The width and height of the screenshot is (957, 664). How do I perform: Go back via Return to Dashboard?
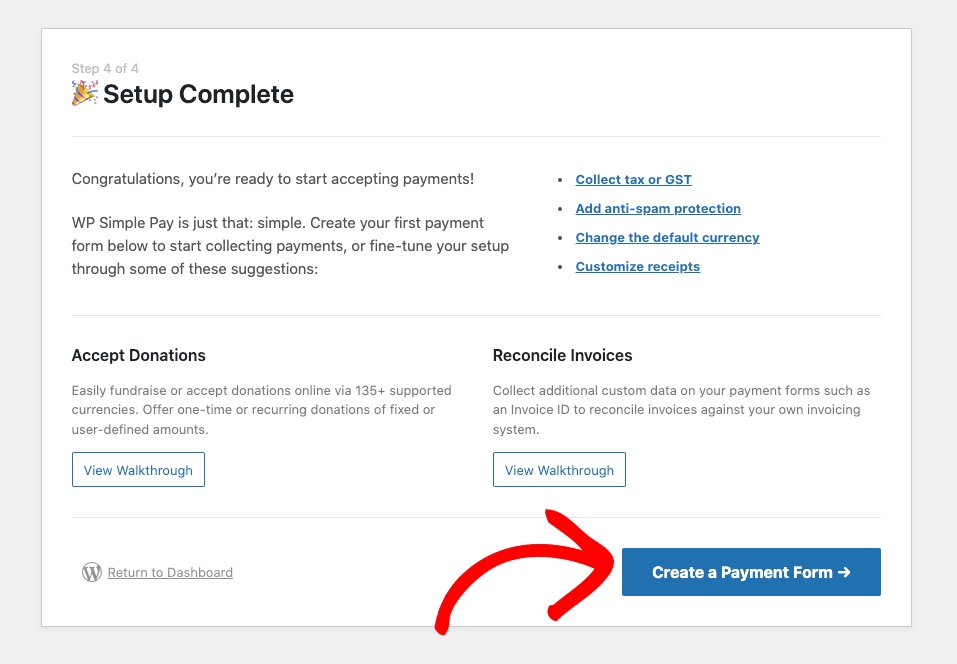[170, 573]
